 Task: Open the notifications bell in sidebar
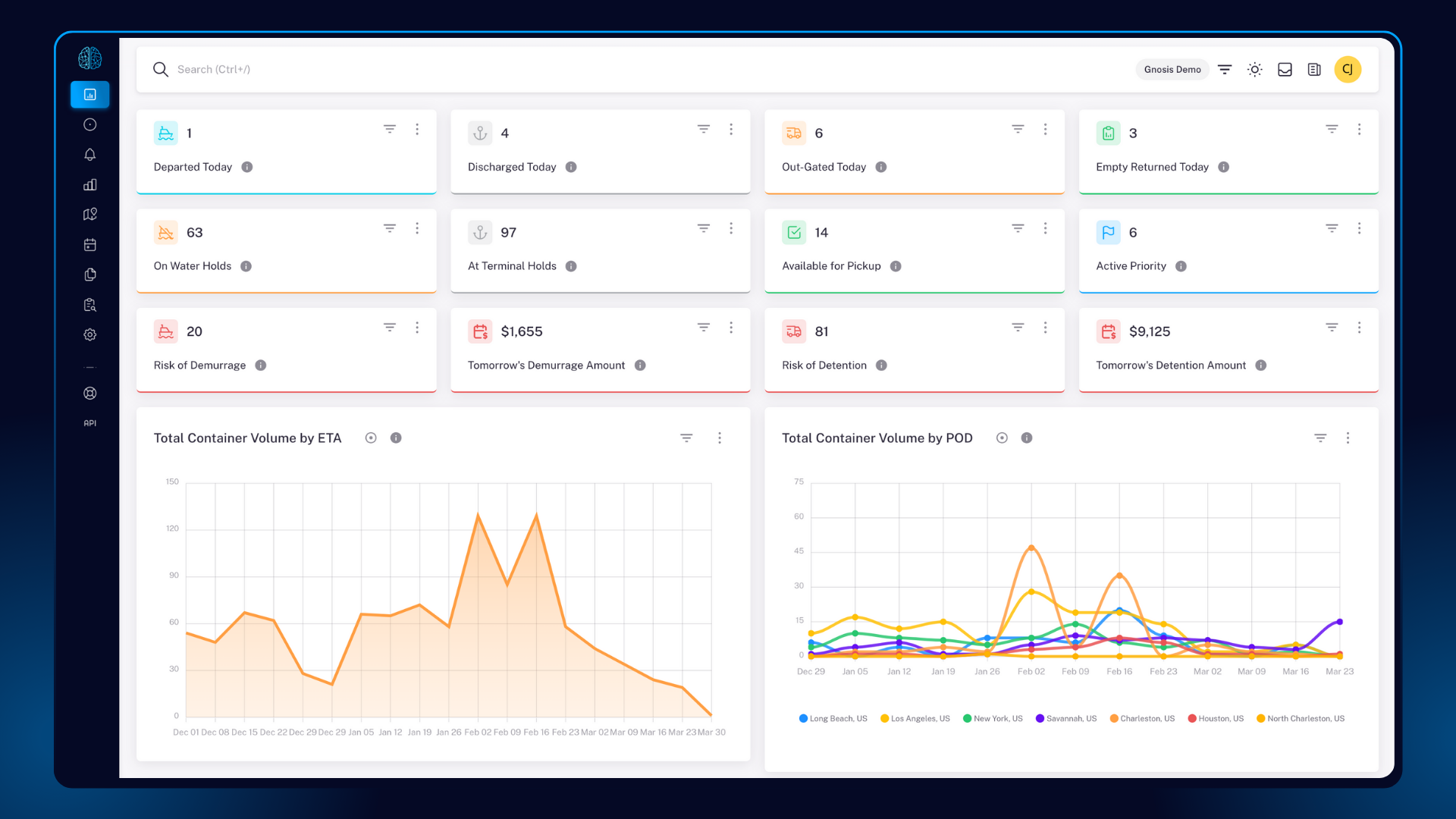(x=89, y=155)
